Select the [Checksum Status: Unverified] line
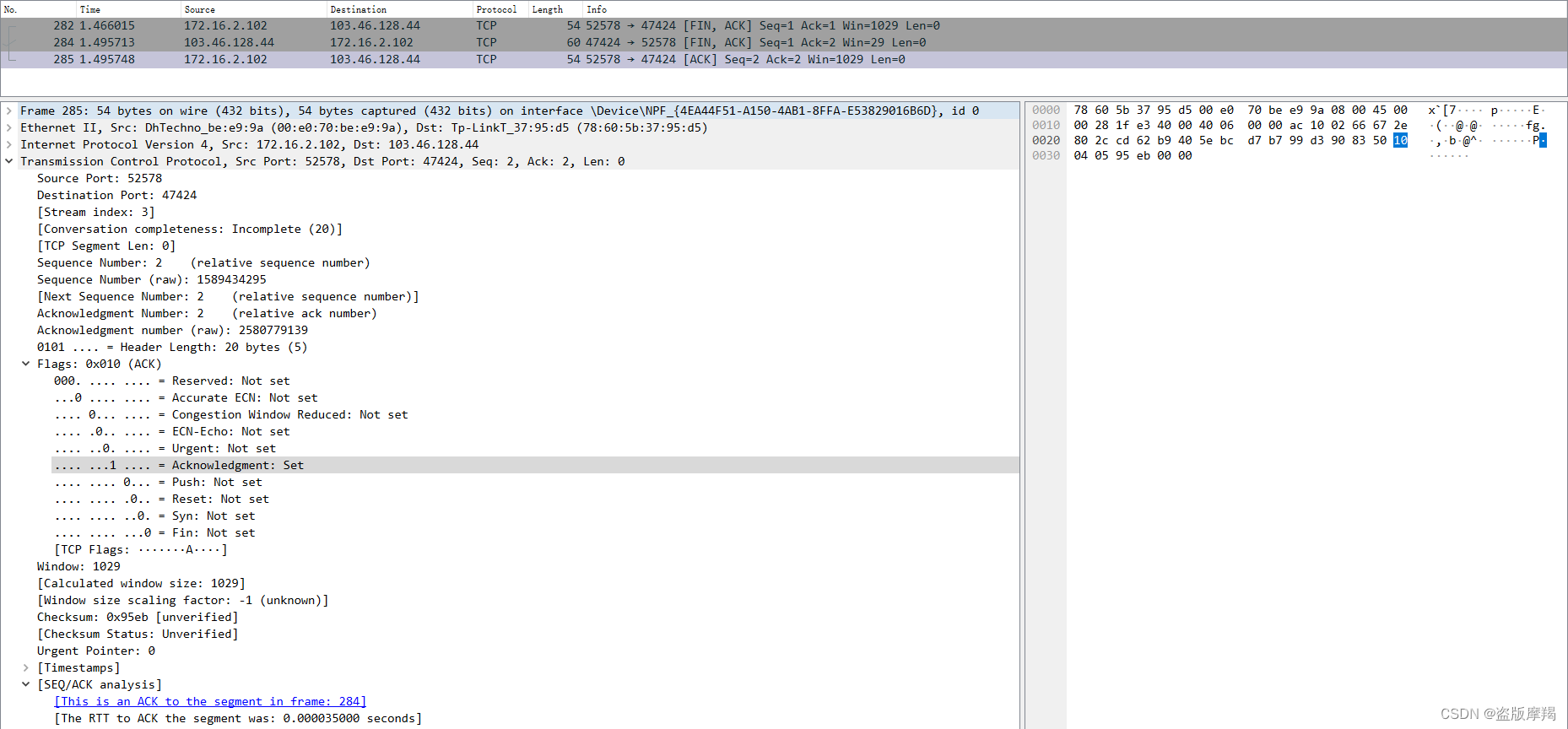The width and height of the screenshot is (1568, 729). pyautogui.click(x=138, y=634)
